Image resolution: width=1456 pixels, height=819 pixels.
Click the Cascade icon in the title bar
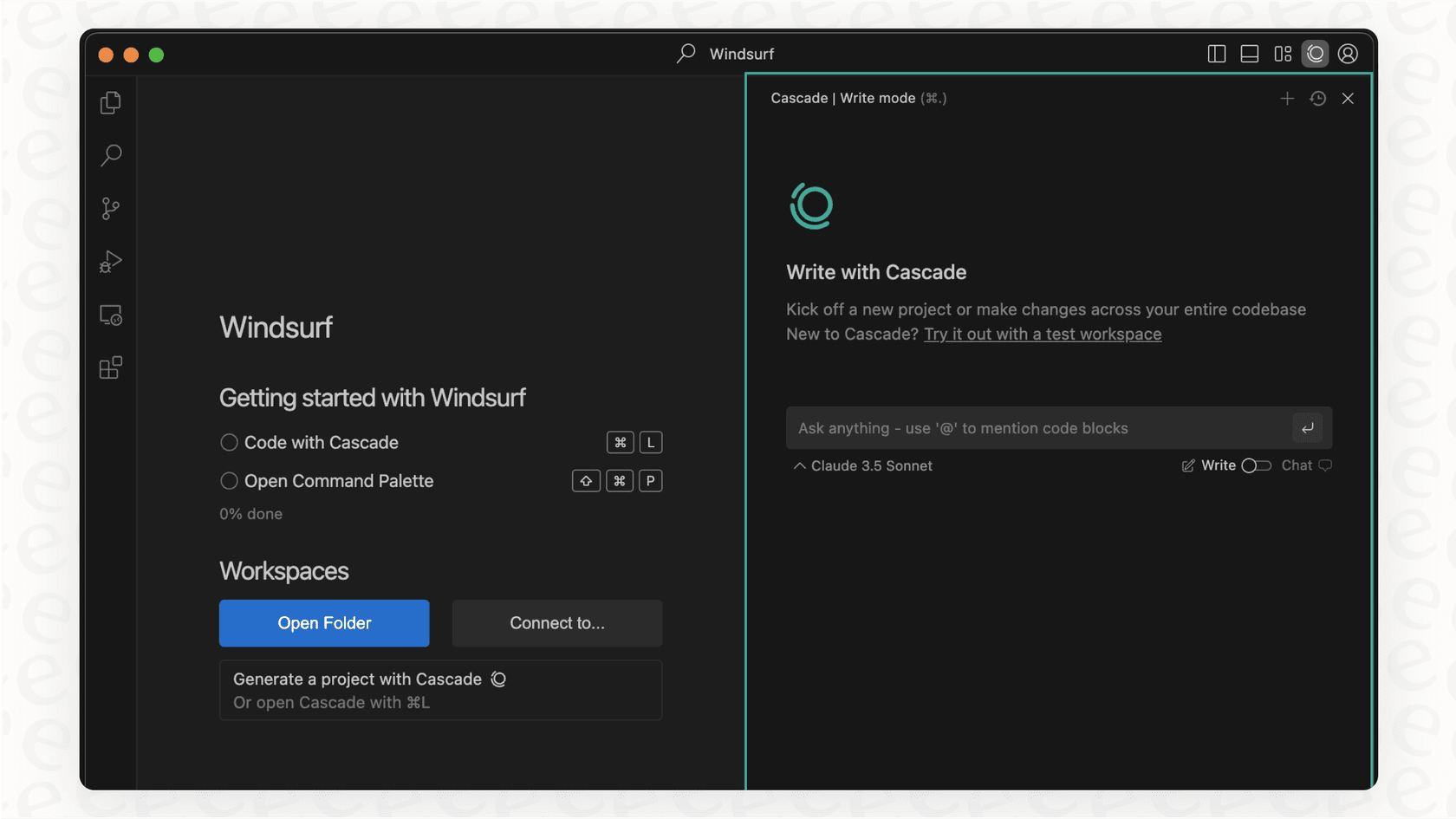(x=1315, y=53)
